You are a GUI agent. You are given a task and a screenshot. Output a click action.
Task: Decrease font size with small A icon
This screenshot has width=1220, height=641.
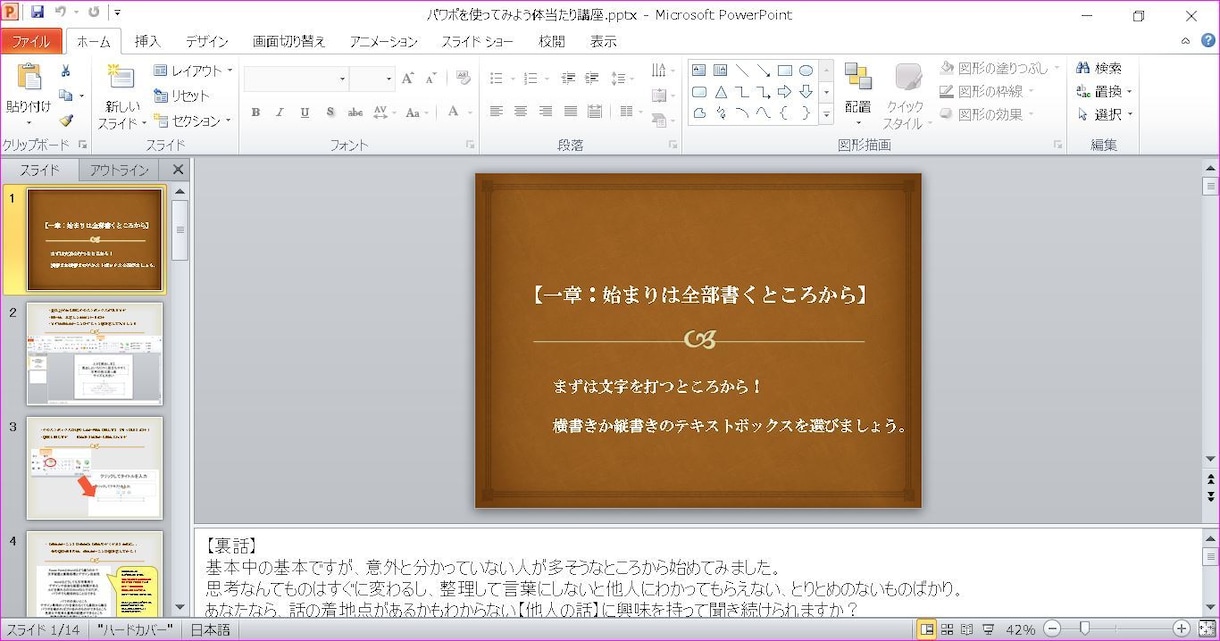431,78
